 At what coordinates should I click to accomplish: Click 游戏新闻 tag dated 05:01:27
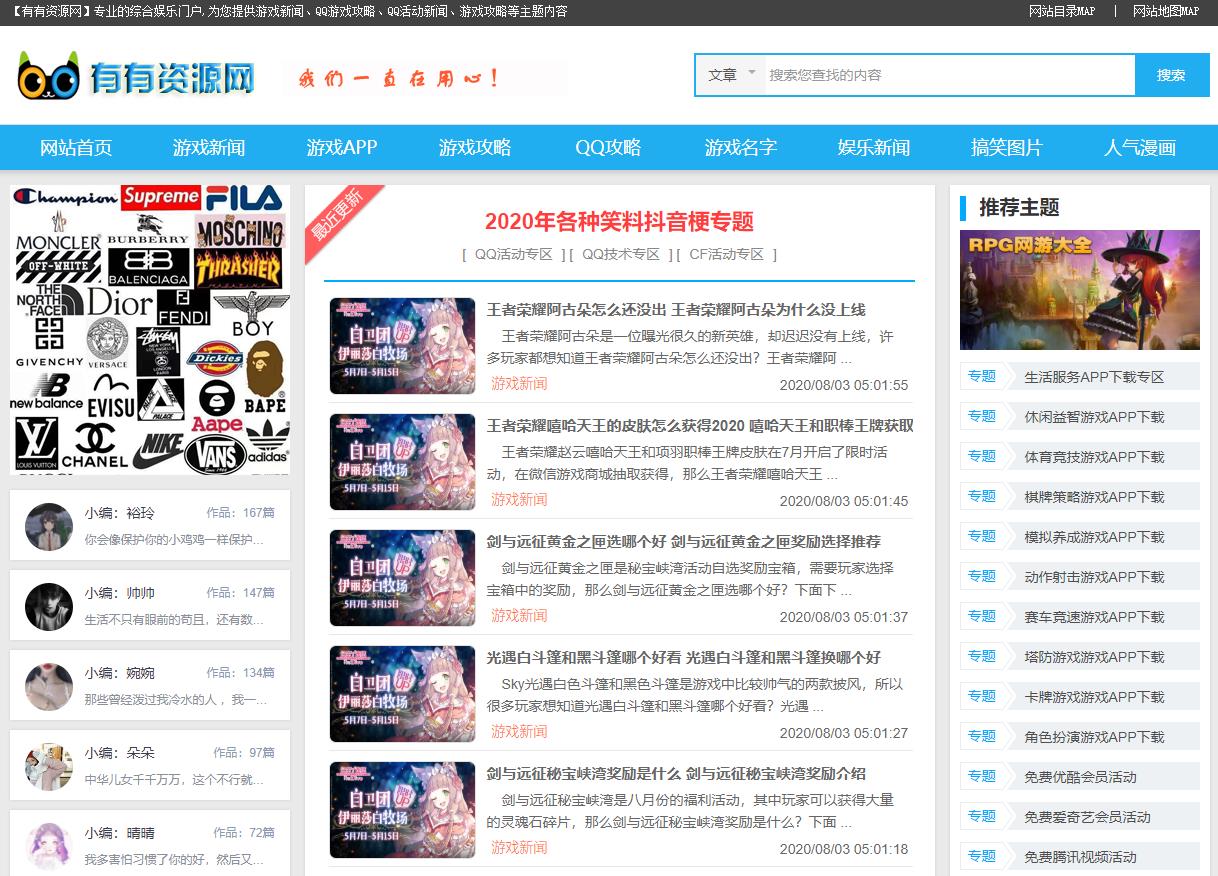coord(519,732)
